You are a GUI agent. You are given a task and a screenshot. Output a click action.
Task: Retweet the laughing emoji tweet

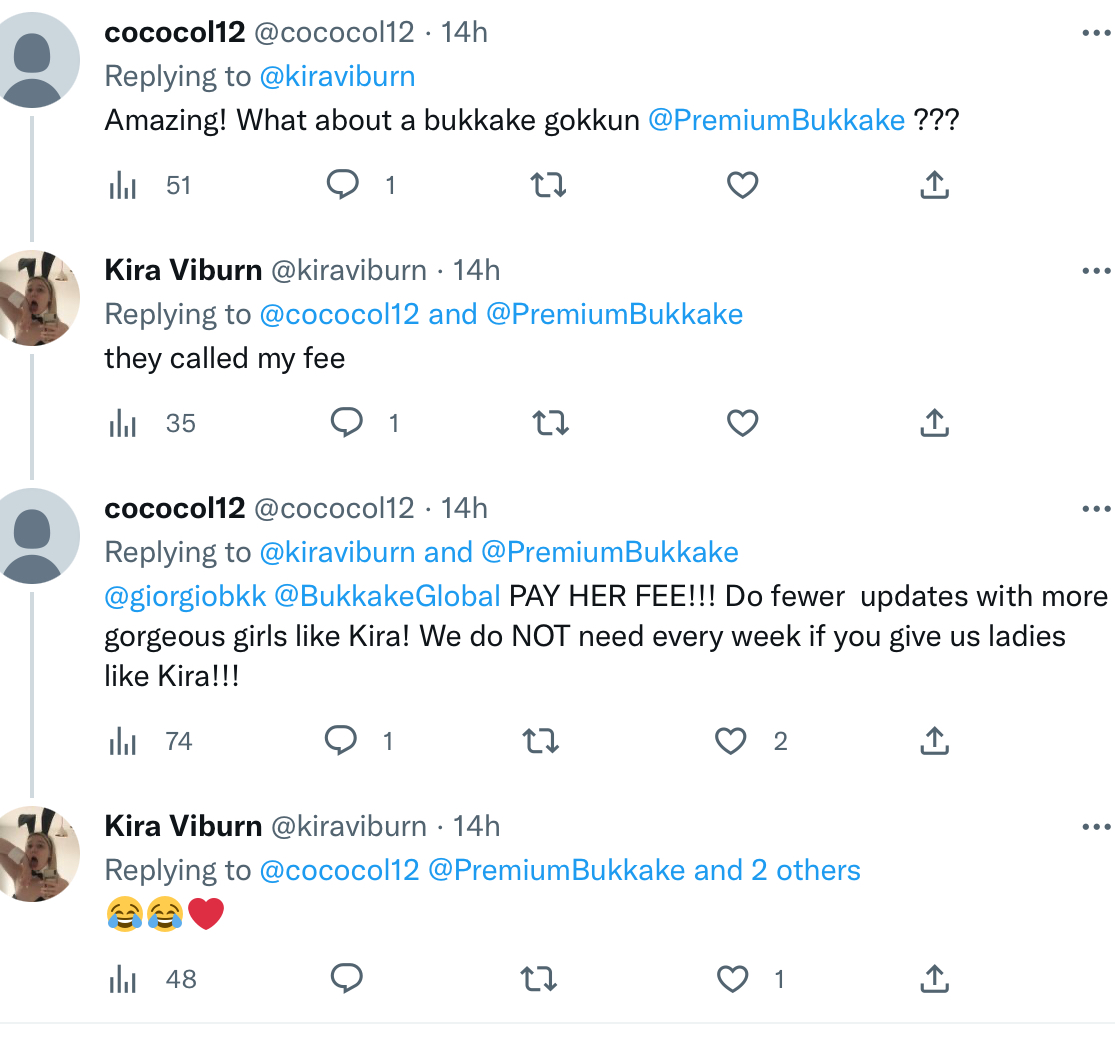coord(540,979)
